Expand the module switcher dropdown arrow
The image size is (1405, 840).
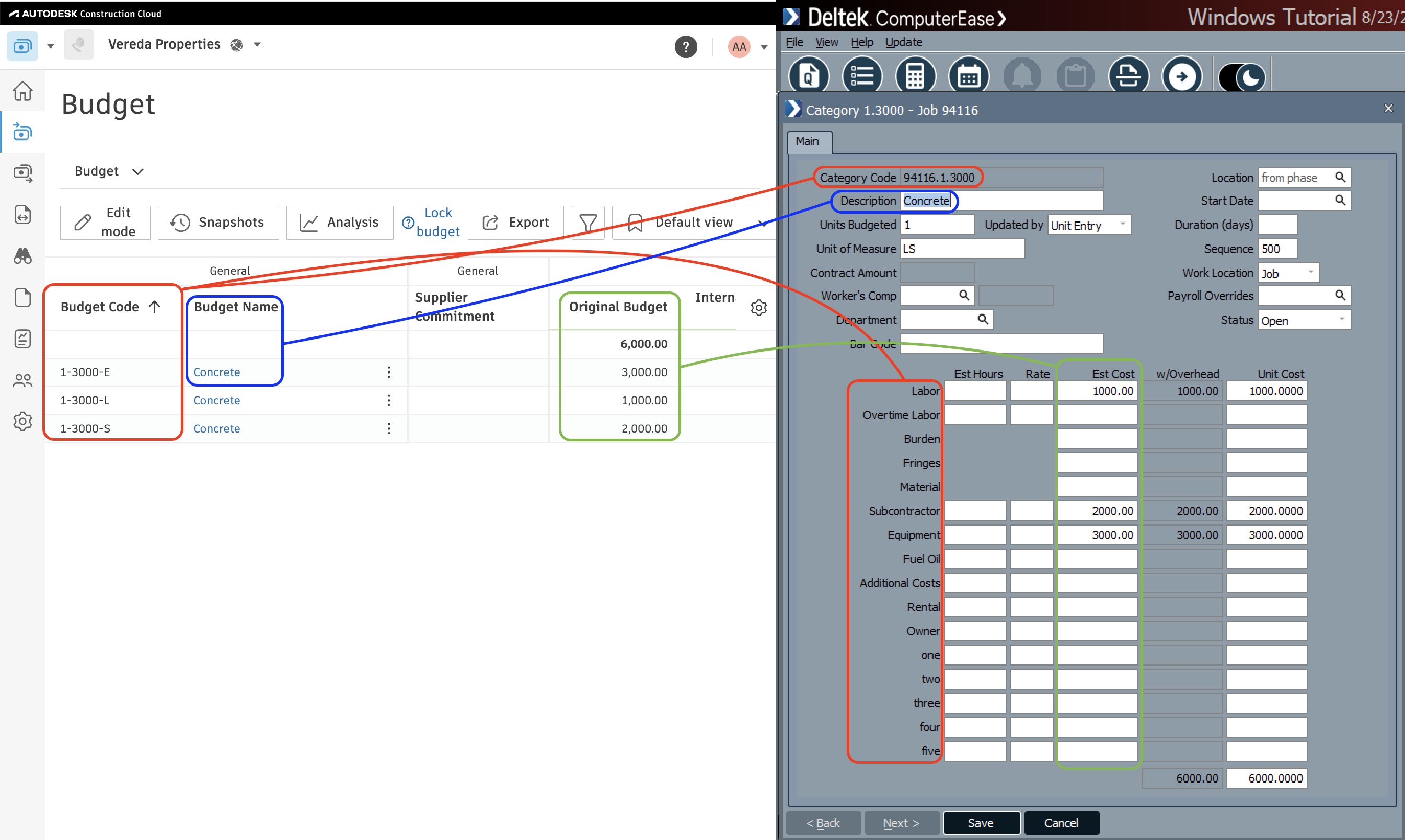click(50, 46)
